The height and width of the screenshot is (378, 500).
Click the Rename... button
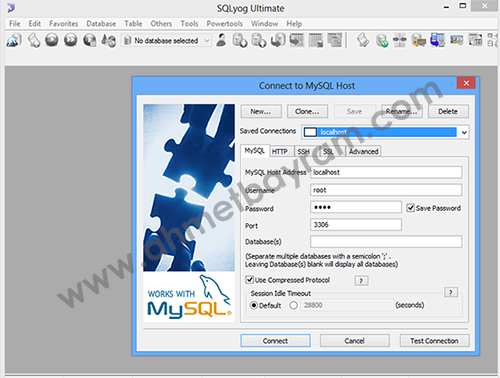click(x=402, y=112)
